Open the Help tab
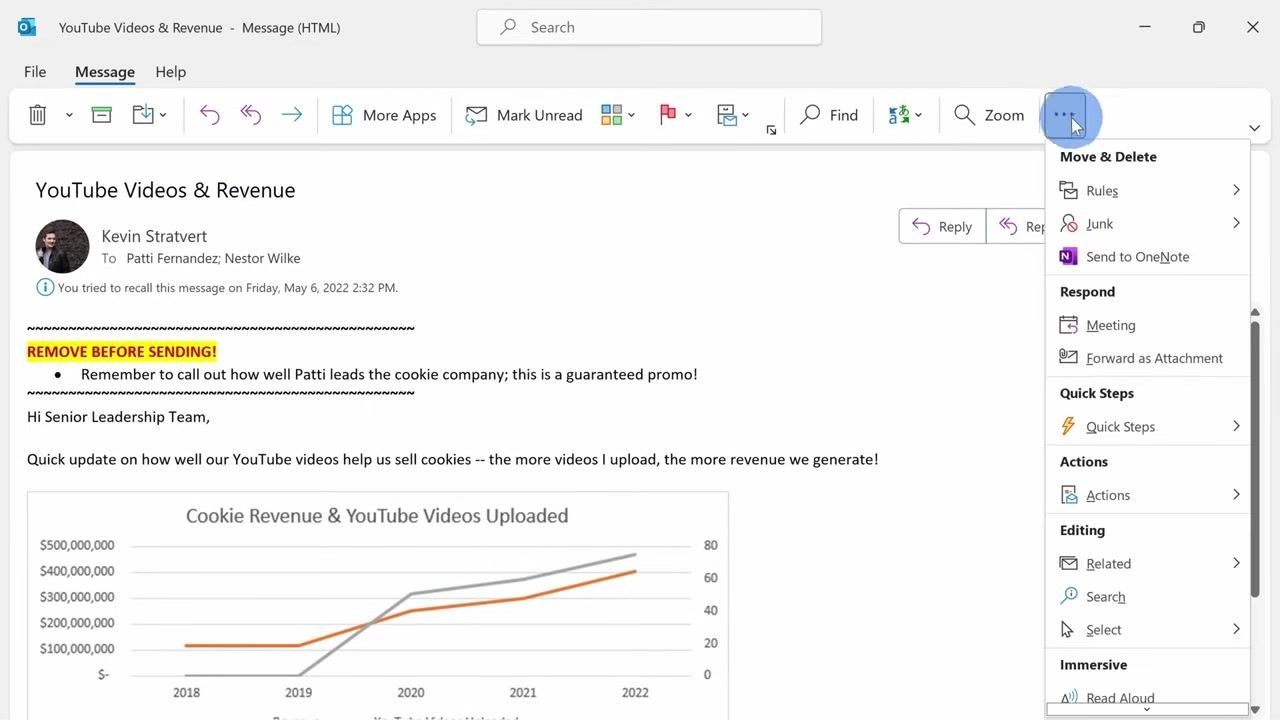This screenshot has width=1280, height=720. pyautogui.click(x=171, y=72)
